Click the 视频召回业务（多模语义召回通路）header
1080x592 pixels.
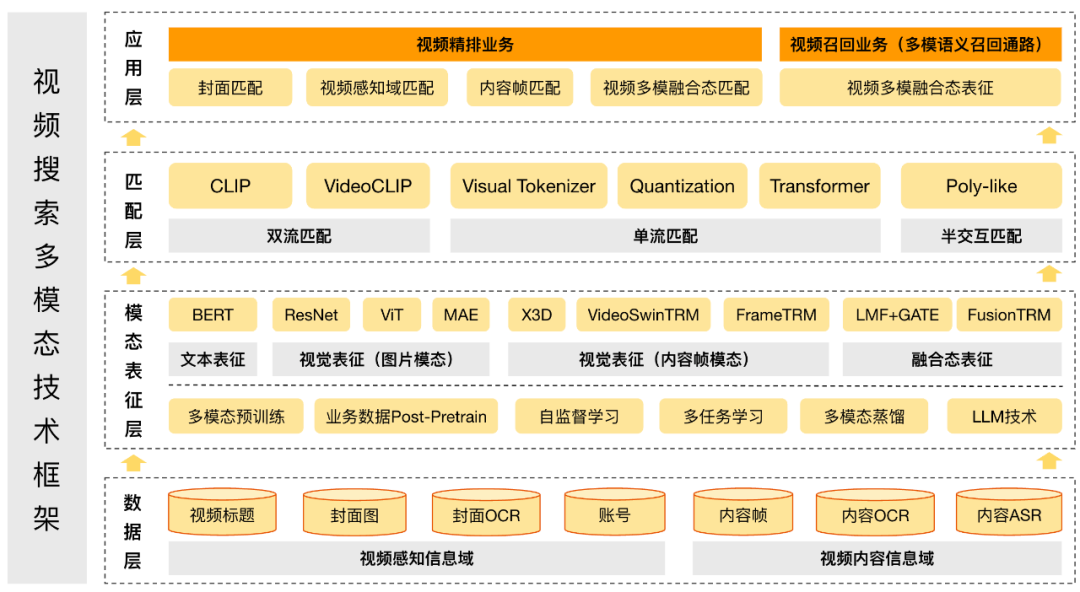pyautogui.click(x=920, y=45)
